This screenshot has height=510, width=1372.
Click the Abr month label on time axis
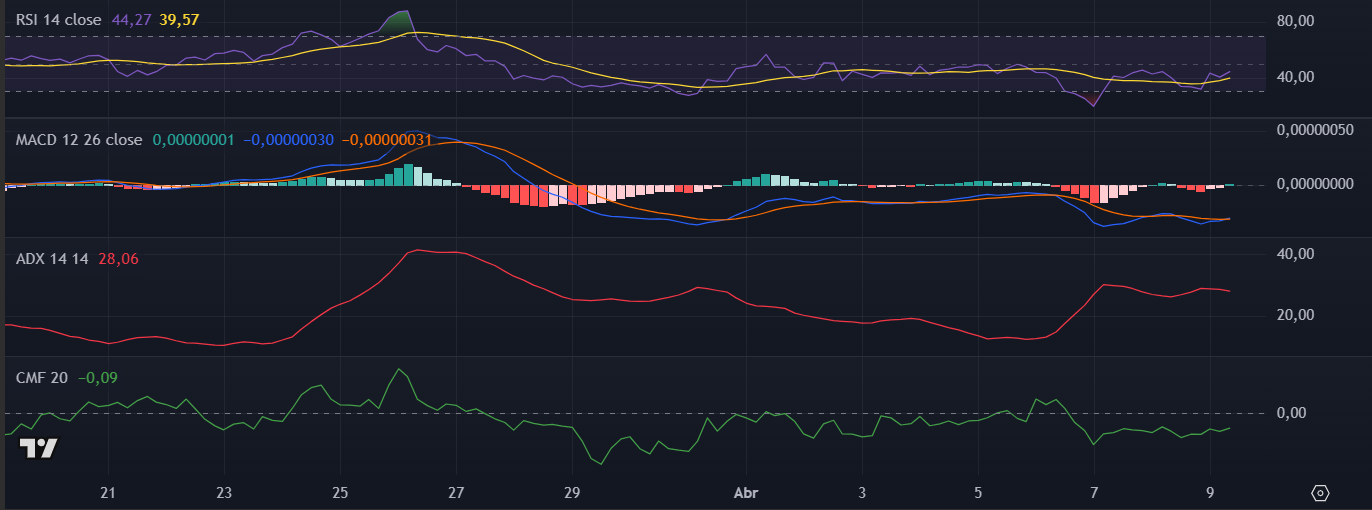pyautogui.click(x=746, y=493)
